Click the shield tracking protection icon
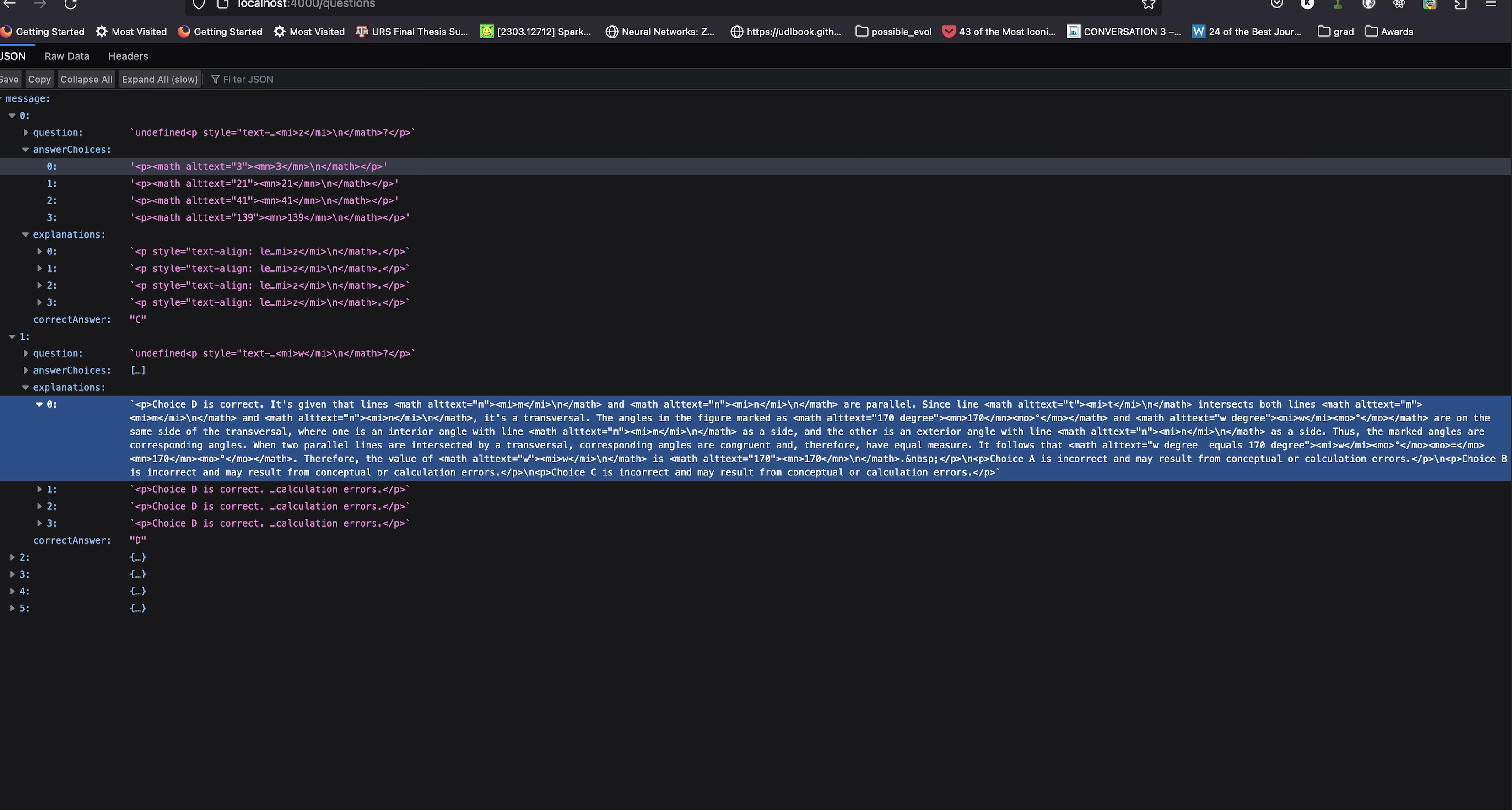The height and width of the screenshot is (810, 1512). pyautogui.click(x=199, y=4)
